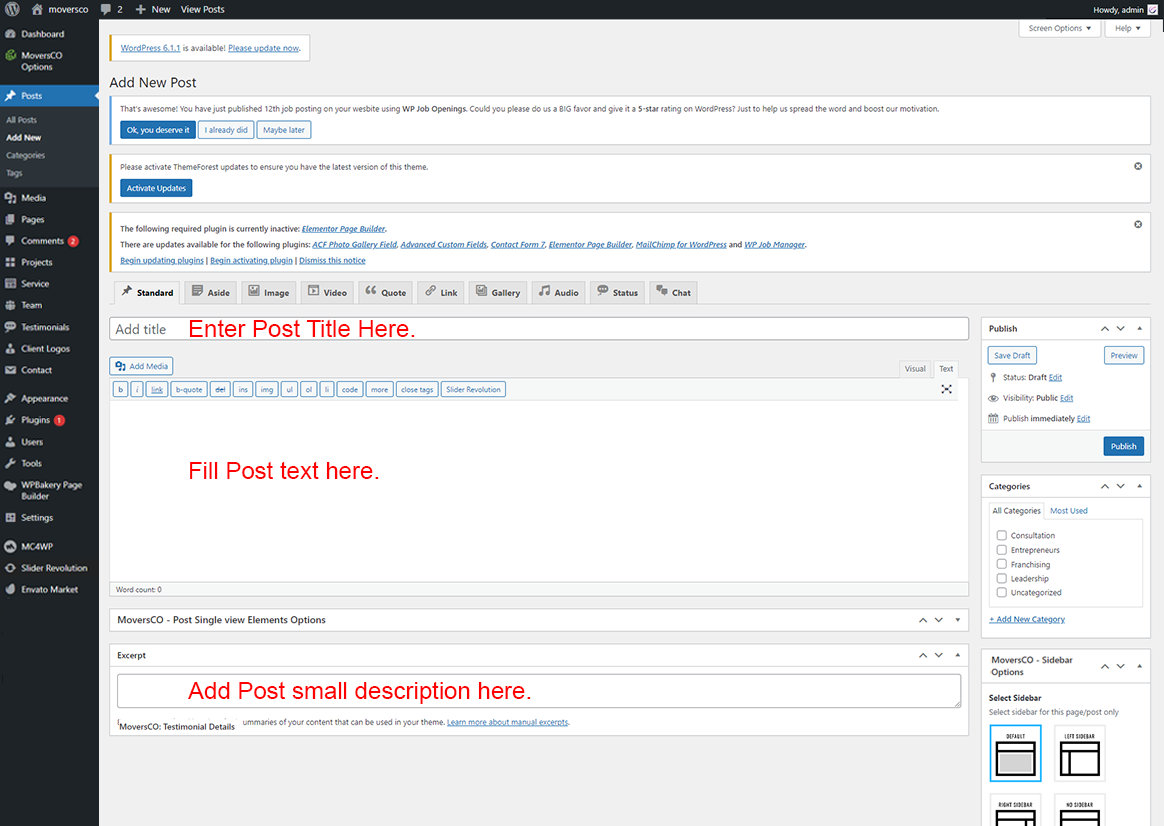The image size is (1164, 826).
Task: Click the Add New Category link
Action: tap(1027, 619)
